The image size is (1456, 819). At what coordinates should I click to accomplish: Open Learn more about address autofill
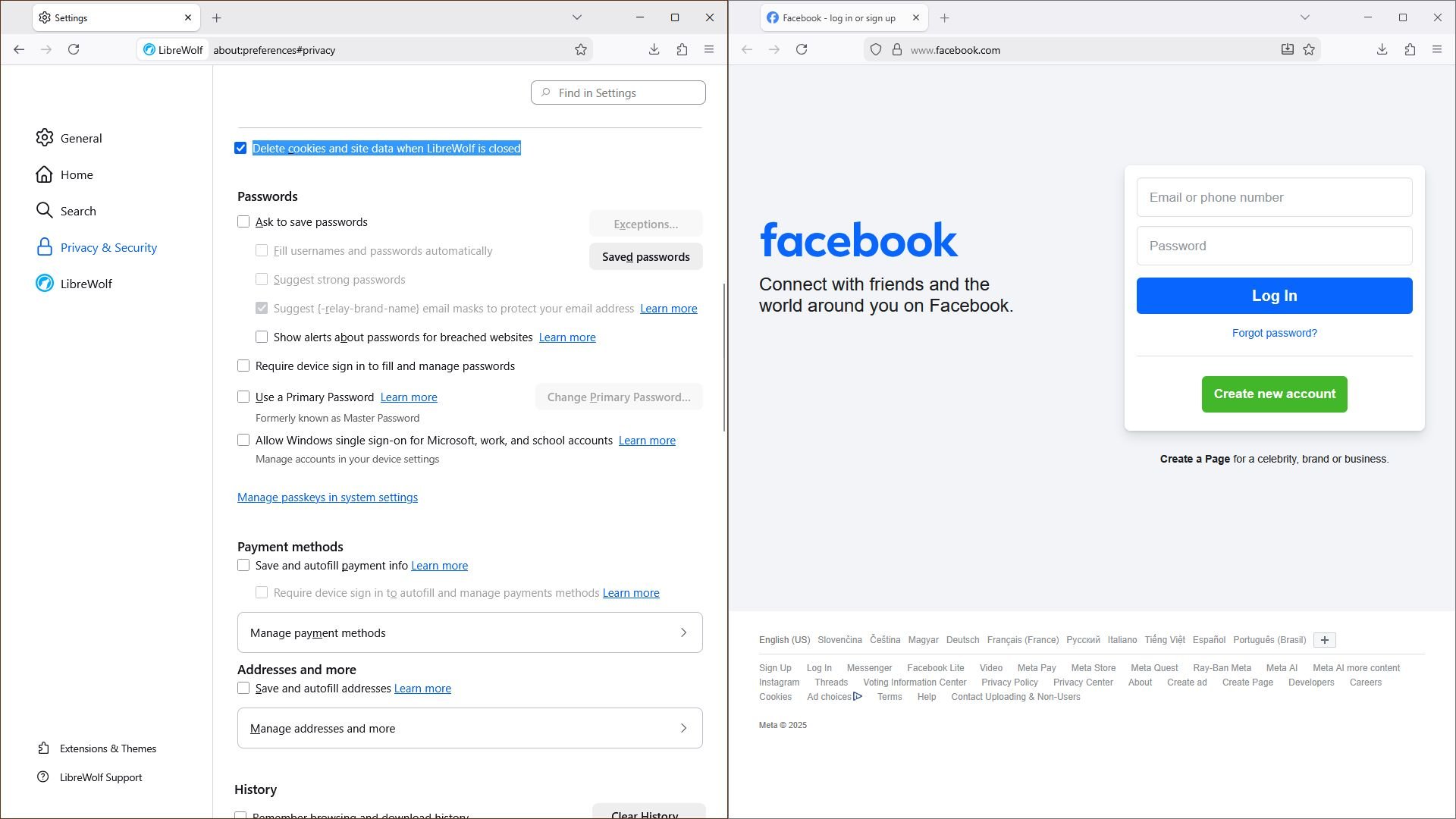coord(422,688)
